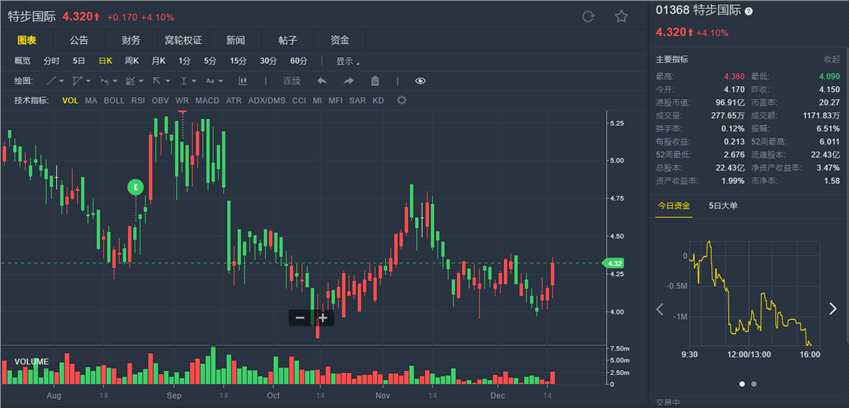Toggle the MA indicator
Screen dimensions: 850x408
pyautogui.click(x=91, y=101)
